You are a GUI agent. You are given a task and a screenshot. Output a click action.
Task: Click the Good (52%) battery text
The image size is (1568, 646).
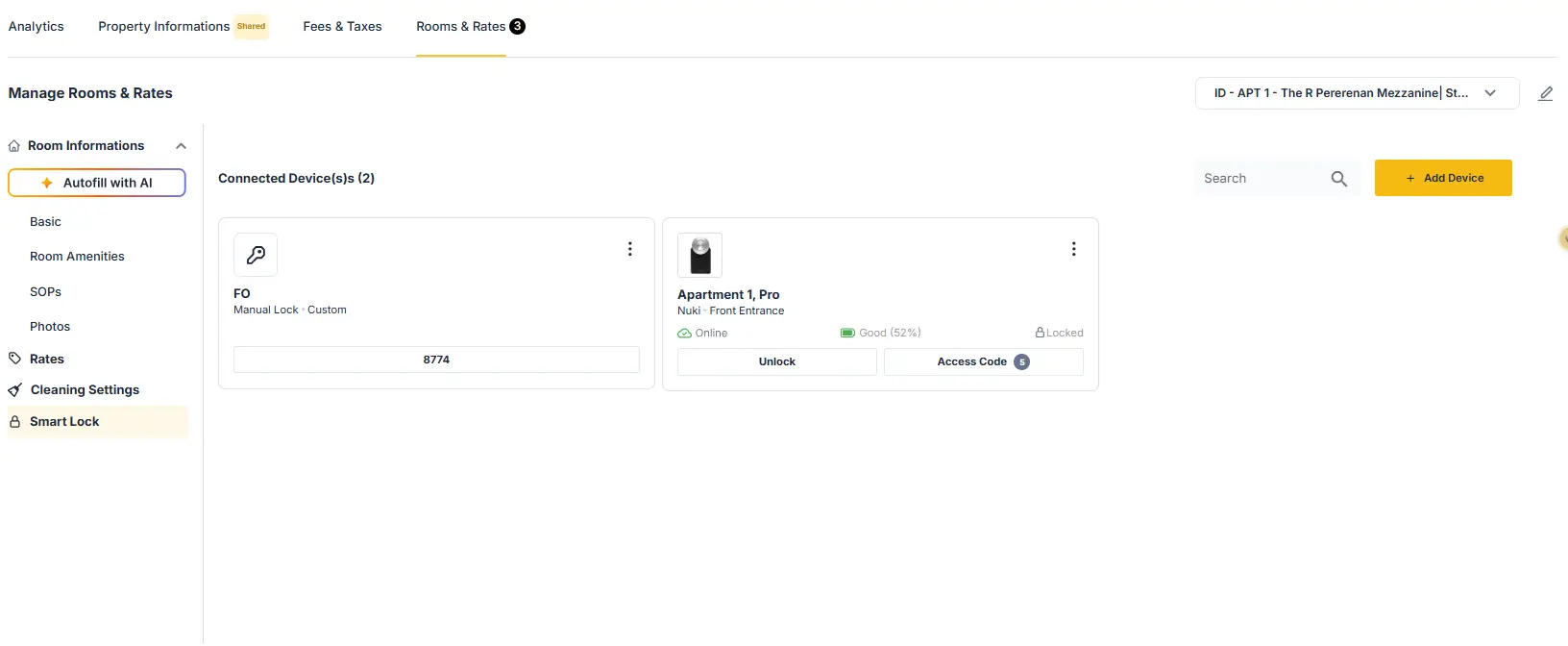coord(890,334)
